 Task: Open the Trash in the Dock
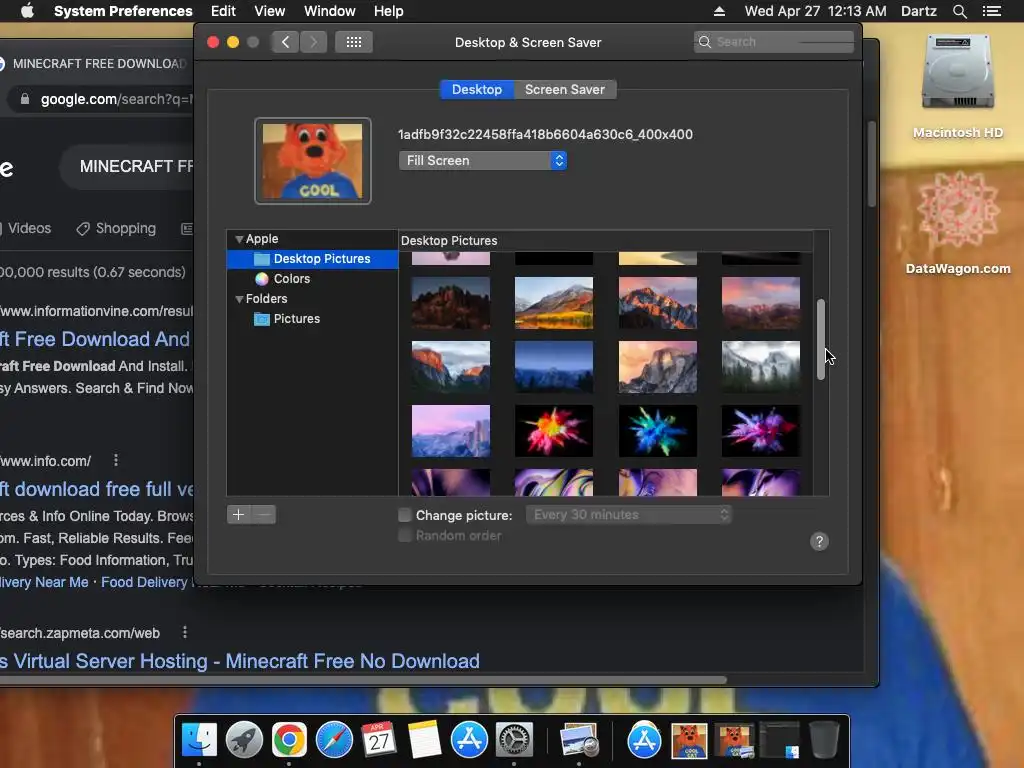pyautogui.click(x=824, y=741)
